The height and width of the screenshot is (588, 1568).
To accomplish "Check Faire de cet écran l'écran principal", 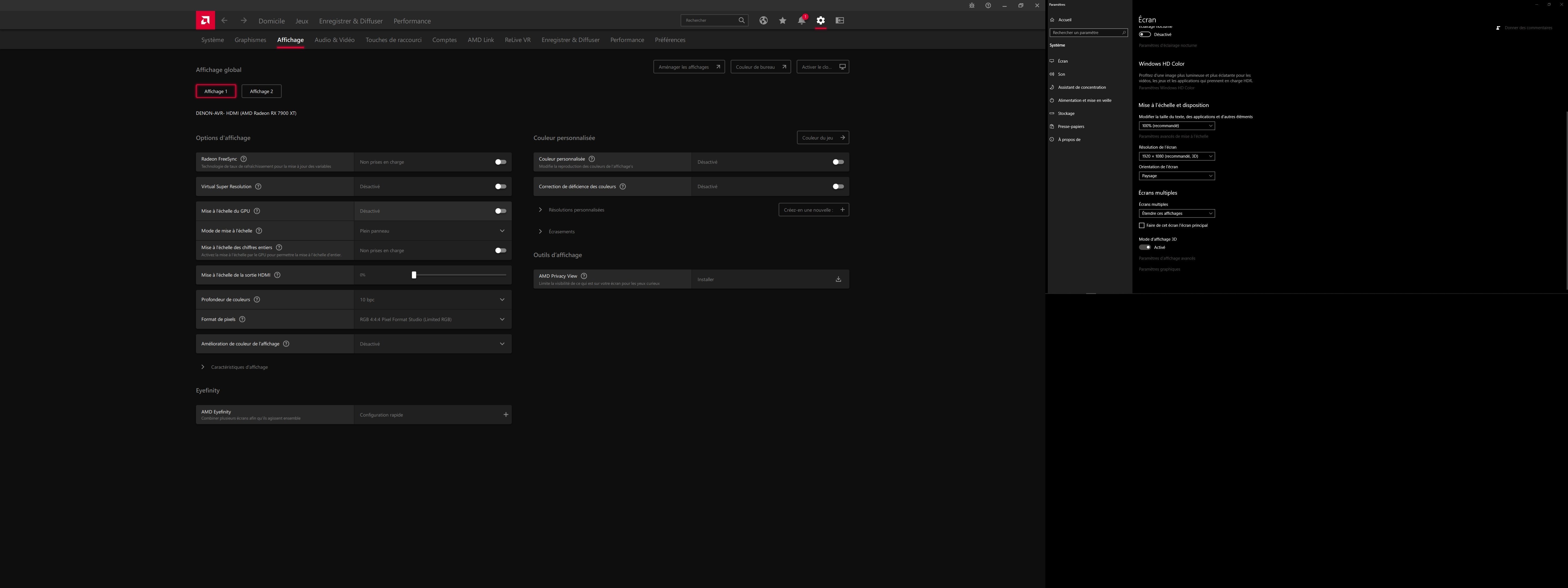I will click(x=1141, y=225).
